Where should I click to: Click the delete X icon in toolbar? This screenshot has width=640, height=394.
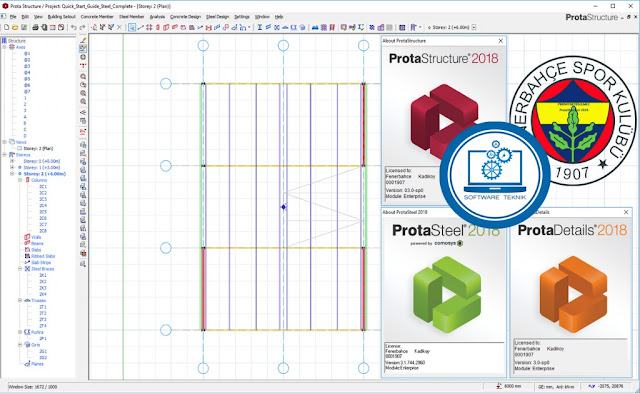(119, 27)
